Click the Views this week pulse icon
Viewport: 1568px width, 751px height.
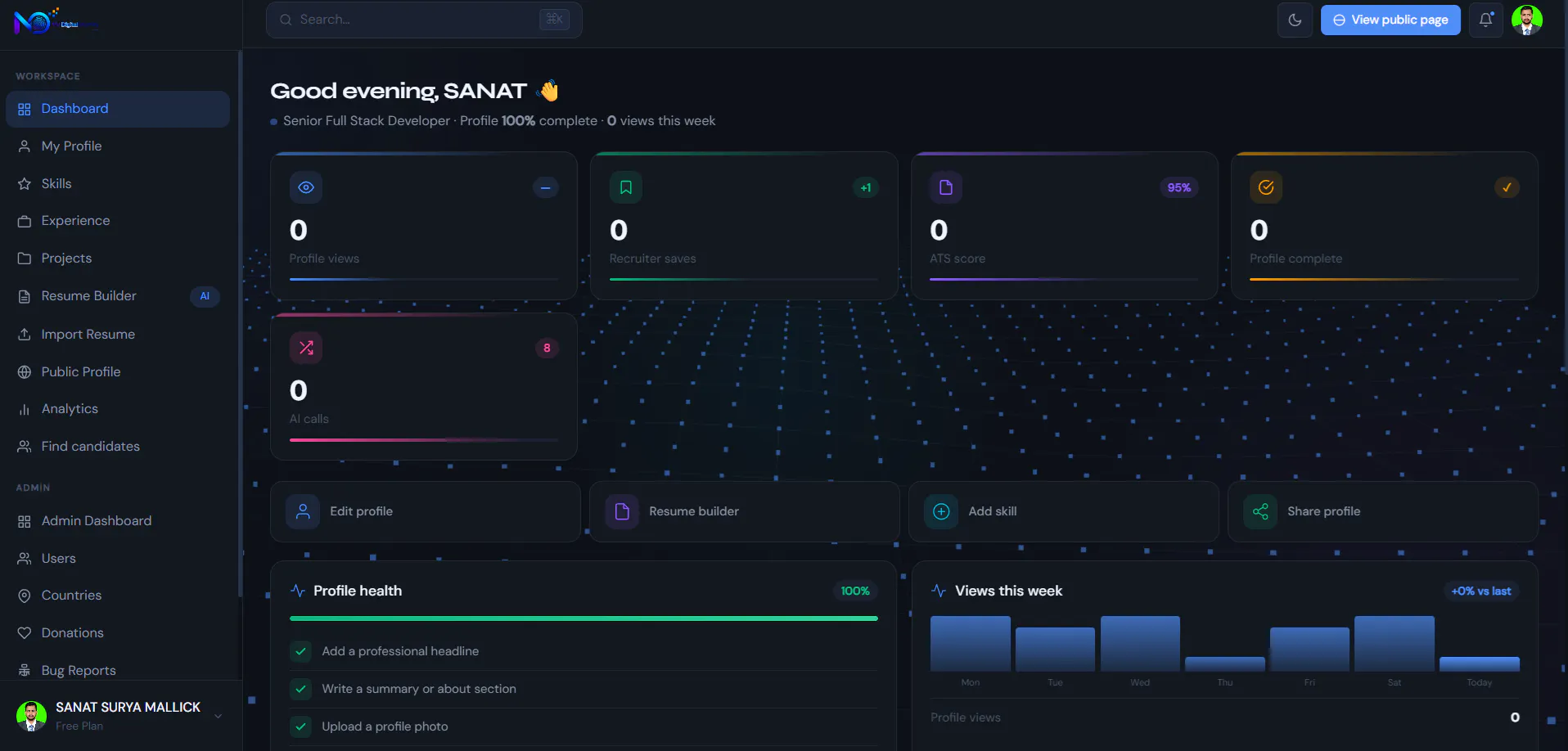(939, 591)
